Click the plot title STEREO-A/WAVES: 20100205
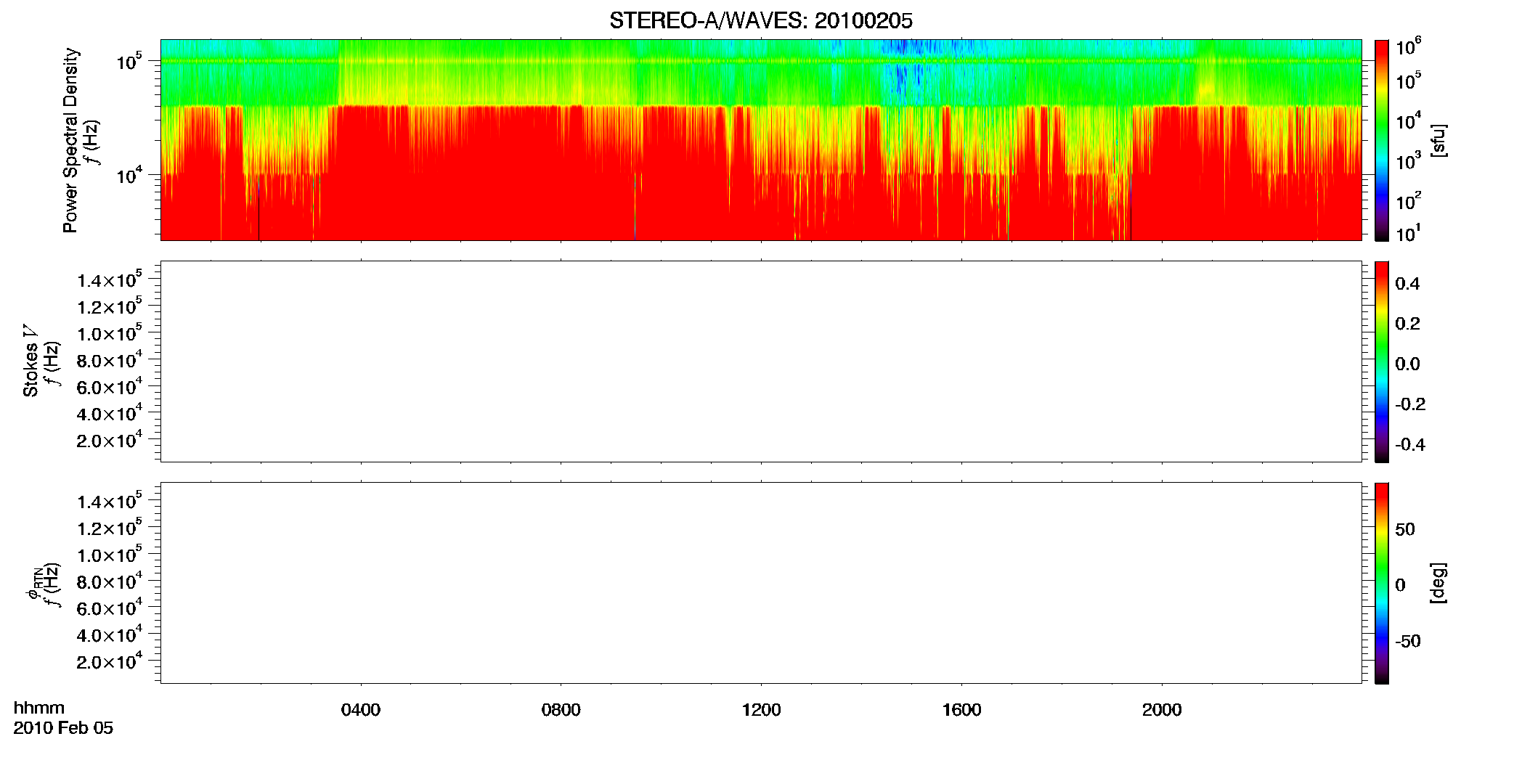1522x784 pixels. (760, 20)
